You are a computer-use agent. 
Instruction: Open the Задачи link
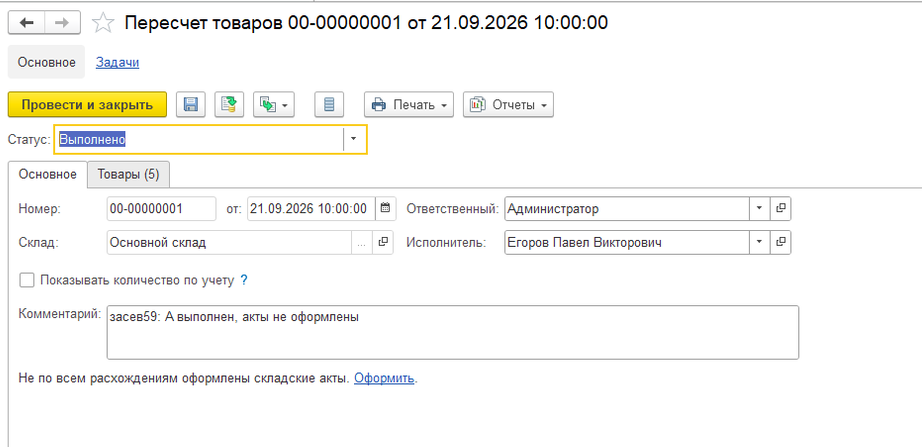click(118, 62)
